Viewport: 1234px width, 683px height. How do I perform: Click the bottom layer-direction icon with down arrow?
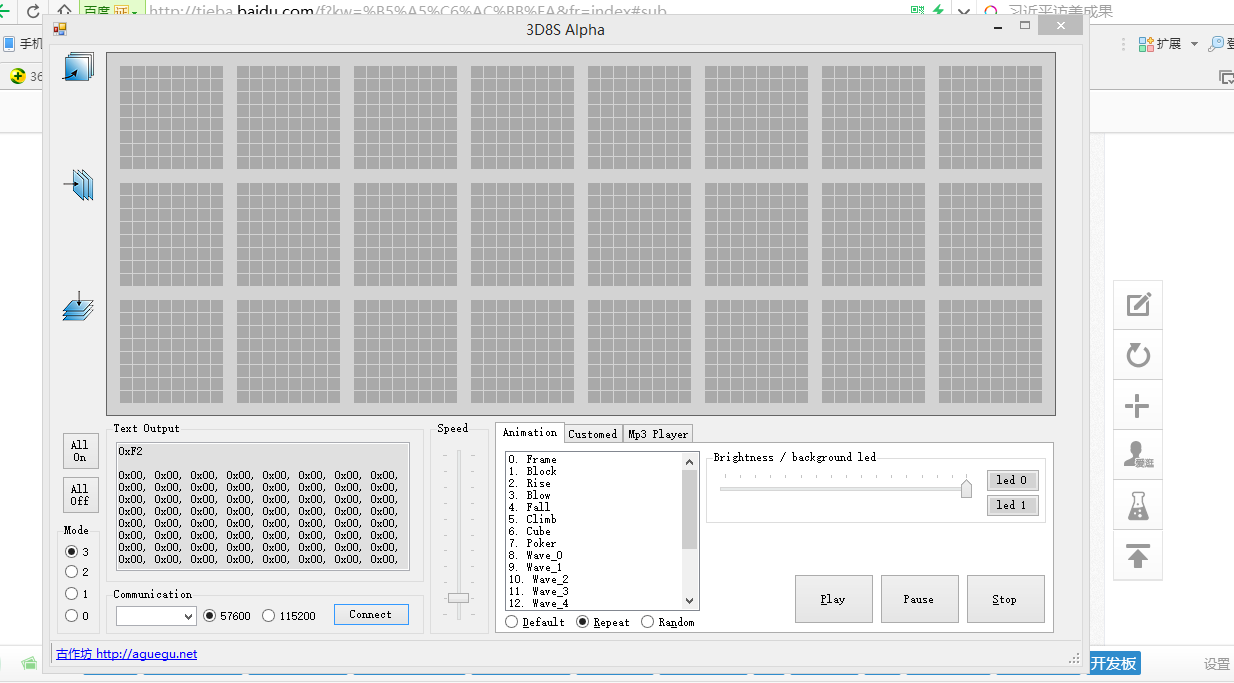78,305
